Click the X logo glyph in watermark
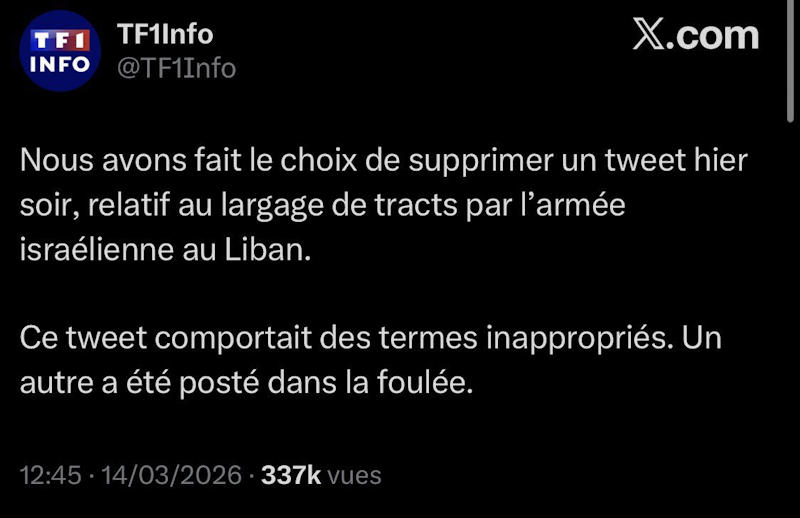Screen dimensions: 800x518 point(648,34)
